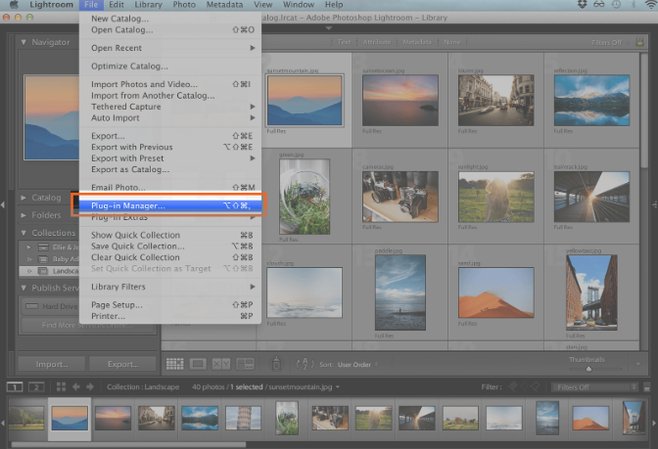
Task: Select sunsetocean.jpg grid thumbnail
Action: 400,100
